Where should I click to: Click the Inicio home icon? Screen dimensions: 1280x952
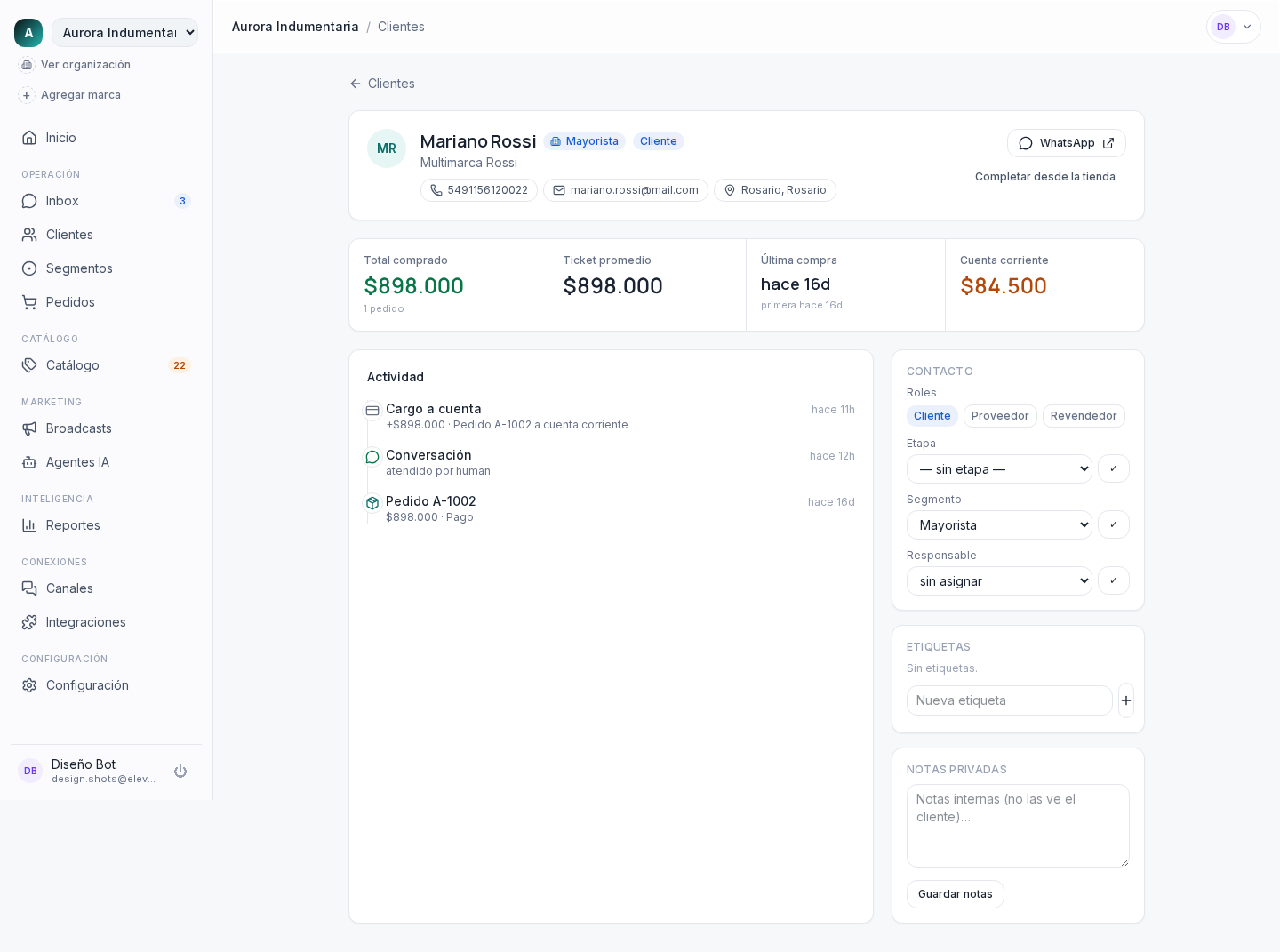[x=29, y=138]
